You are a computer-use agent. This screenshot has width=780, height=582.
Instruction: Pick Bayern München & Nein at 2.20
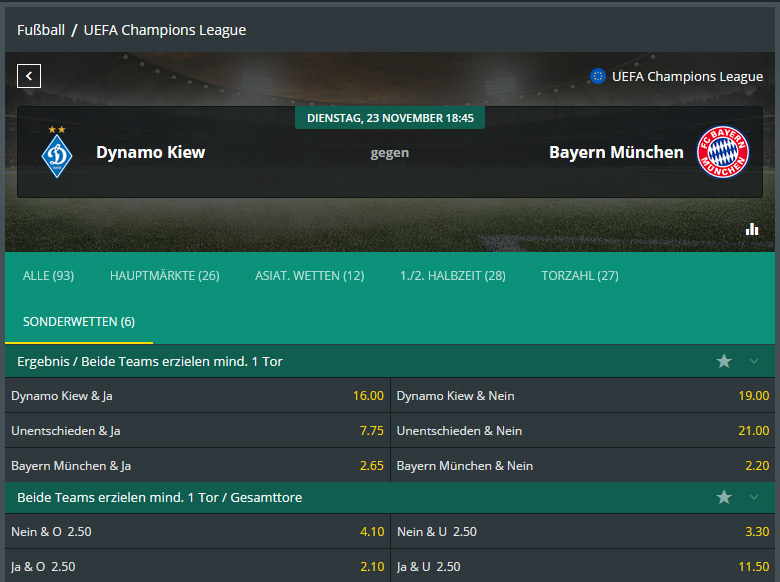[x=583, y=465]
